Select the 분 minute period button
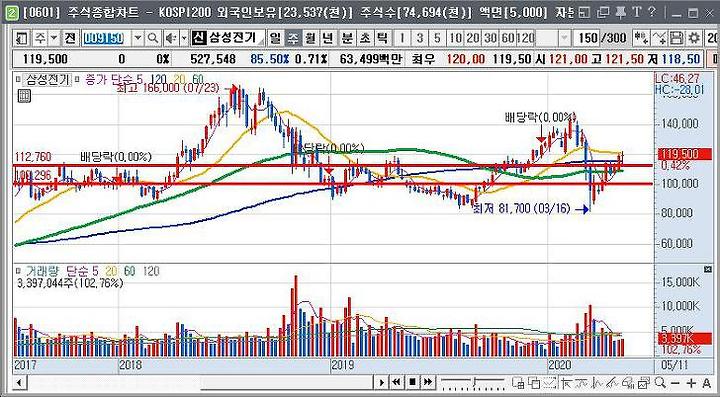The height and width of the screenshot is (397, 720). [x=347, y=38]
